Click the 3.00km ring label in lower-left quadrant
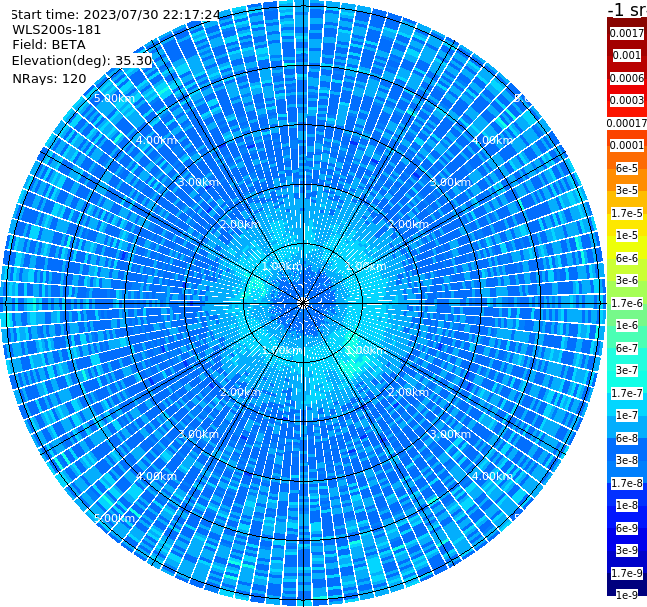This screenshot has height=607, width=647. [x=198, y=434]
